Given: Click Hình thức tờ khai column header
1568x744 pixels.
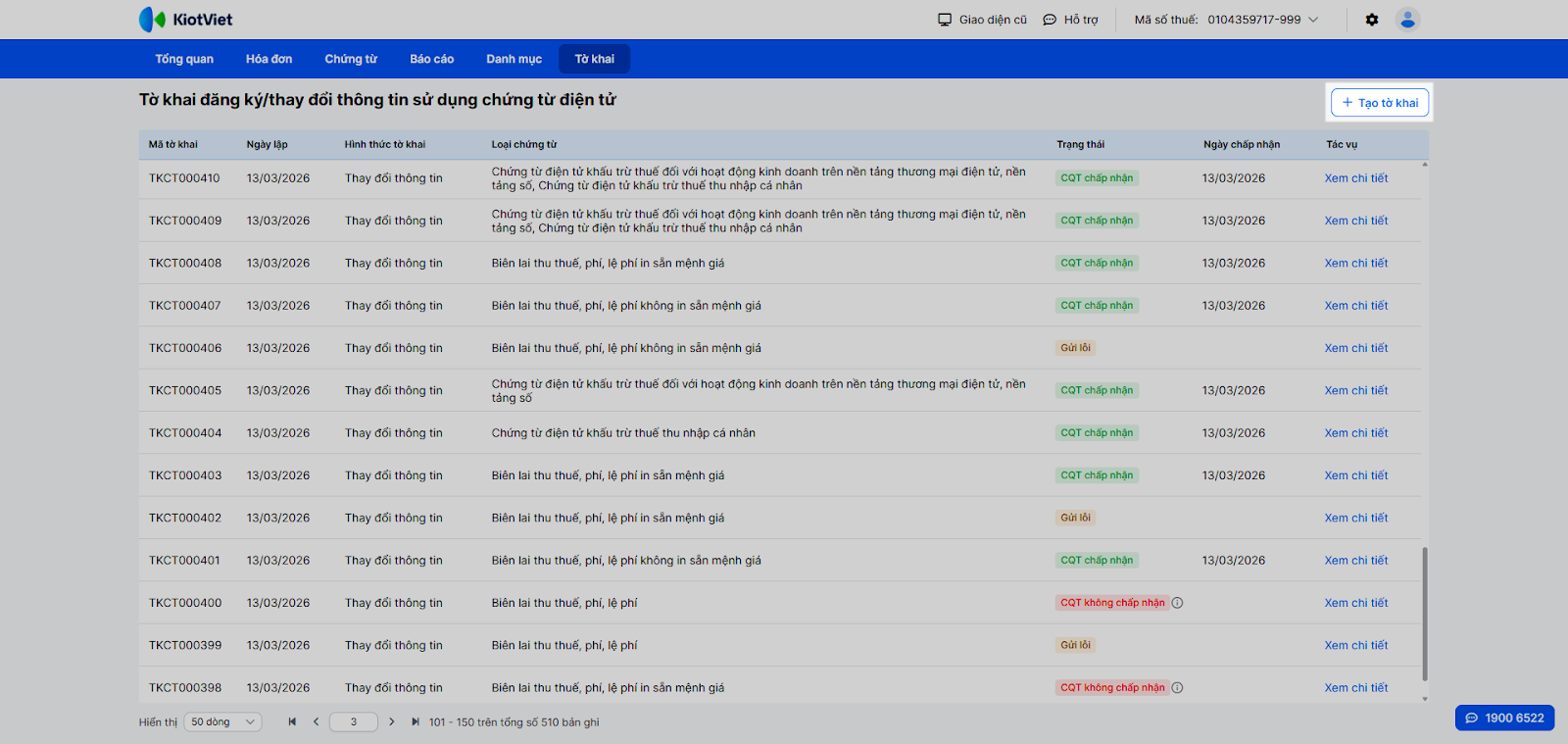Looking at the screenshot, I should [385, 144].
